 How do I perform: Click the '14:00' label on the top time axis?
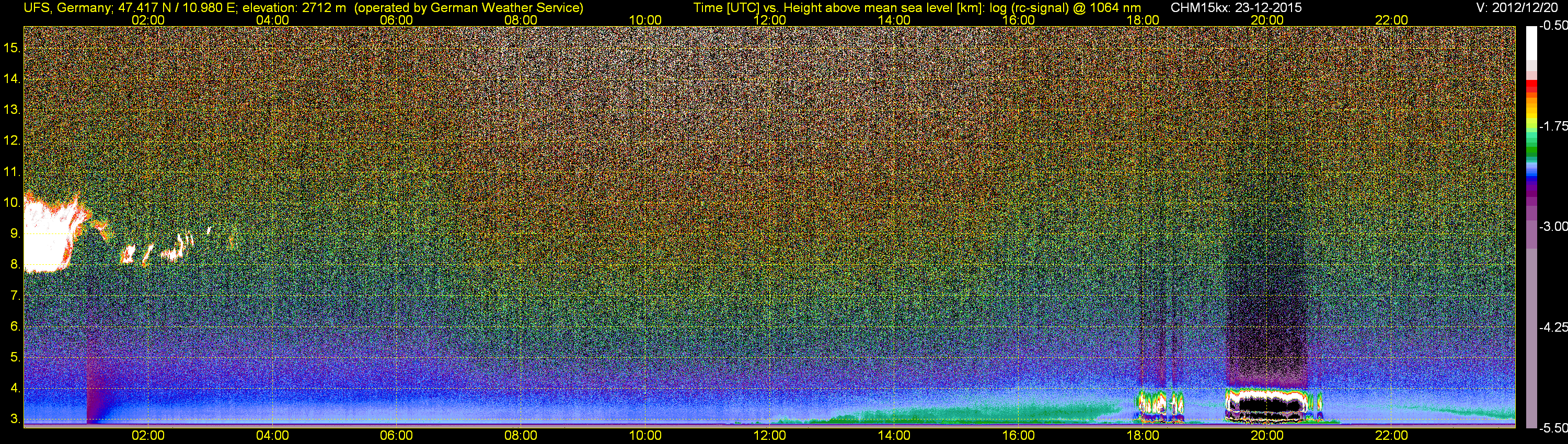point(894,20)
